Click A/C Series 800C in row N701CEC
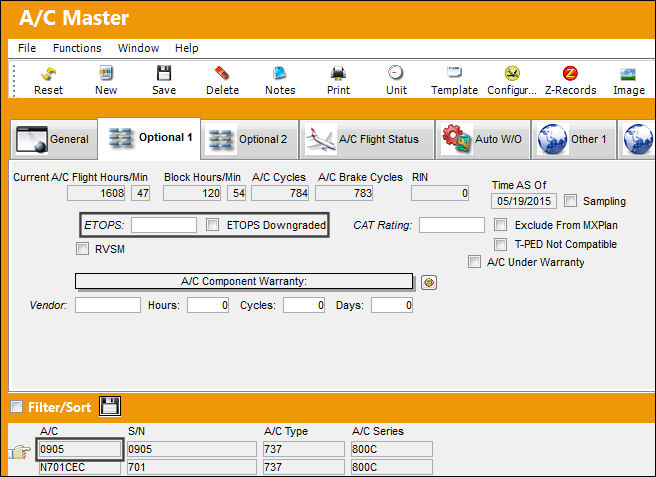 tap(392, 467)
